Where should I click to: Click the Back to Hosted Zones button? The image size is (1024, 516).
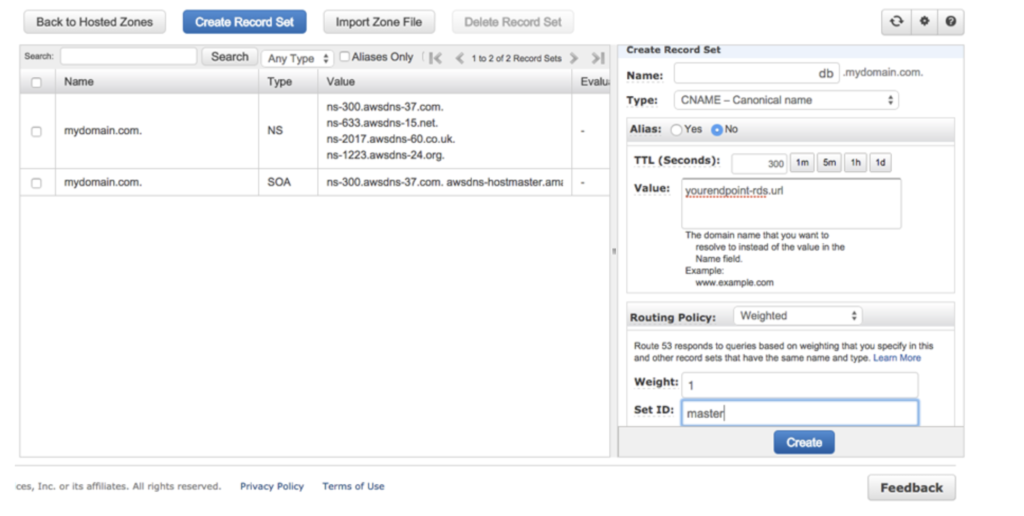click(94, 22)
